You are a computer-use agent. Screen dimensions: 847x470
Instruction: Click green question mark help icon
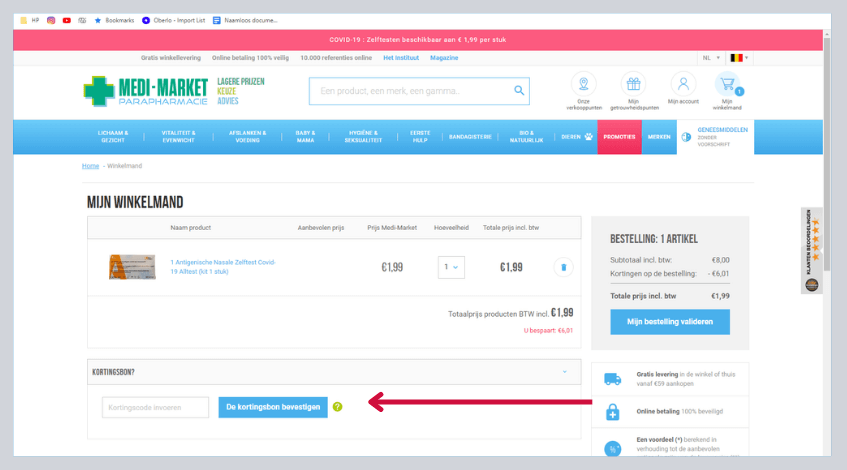(x=338, y=407)
